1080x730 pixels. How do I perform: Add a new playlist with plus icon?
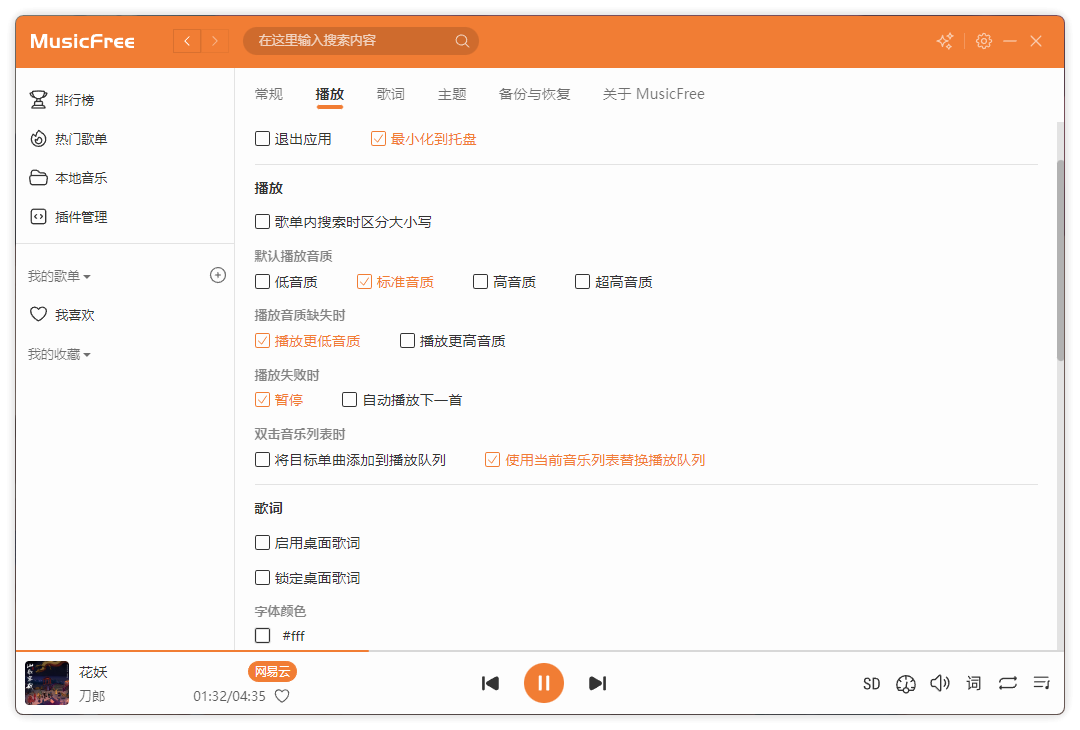(218, 275)
